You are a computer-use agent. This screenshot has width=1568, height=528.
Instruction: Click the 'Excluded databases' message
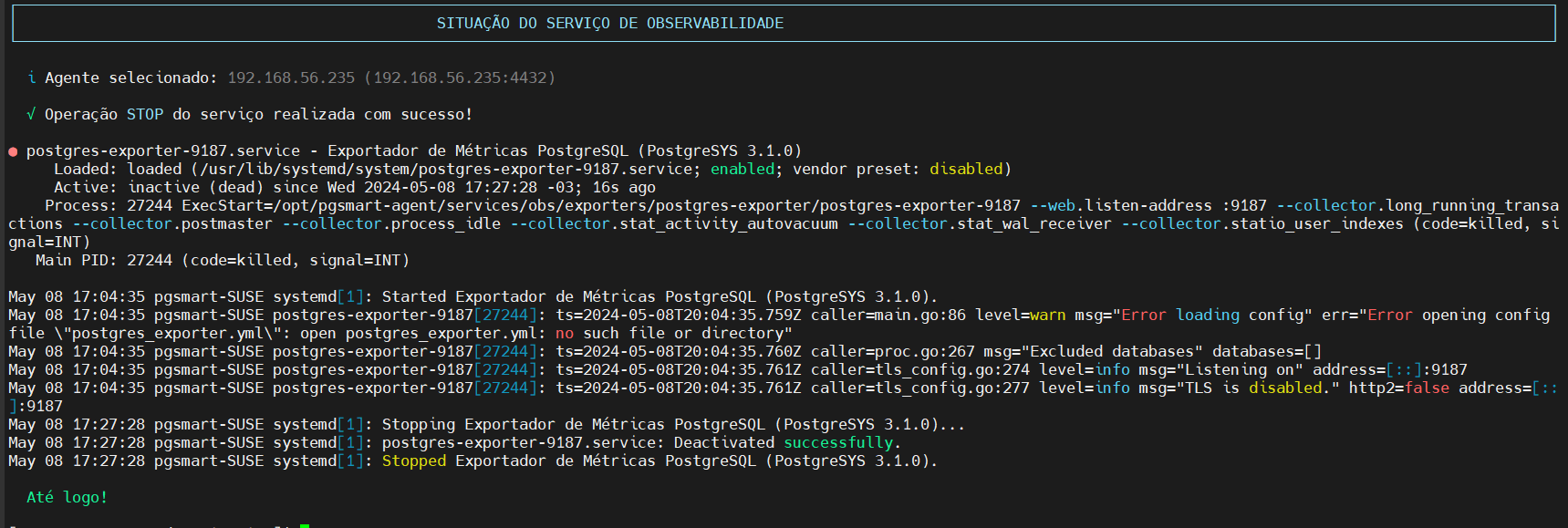pyautogui.click(x=1112, y=351)
